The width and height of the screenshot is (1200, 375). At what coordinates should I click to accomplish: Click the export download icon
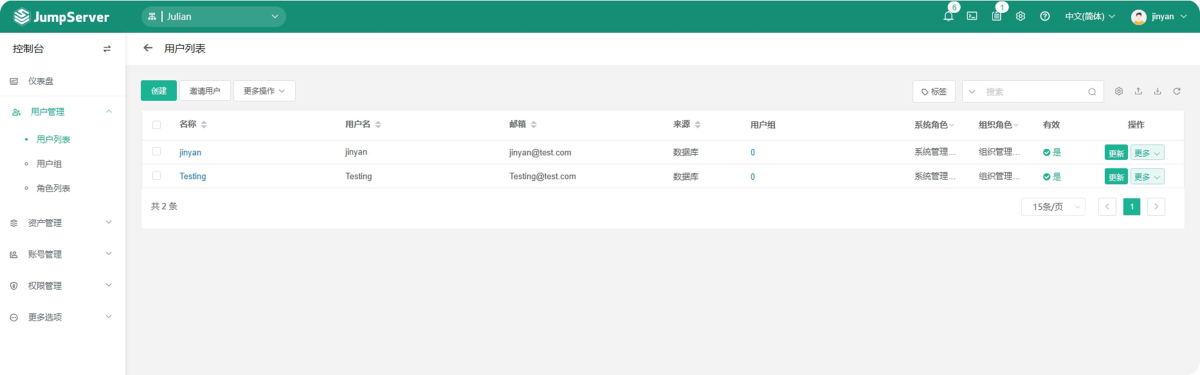click(x=1157, y=91)
